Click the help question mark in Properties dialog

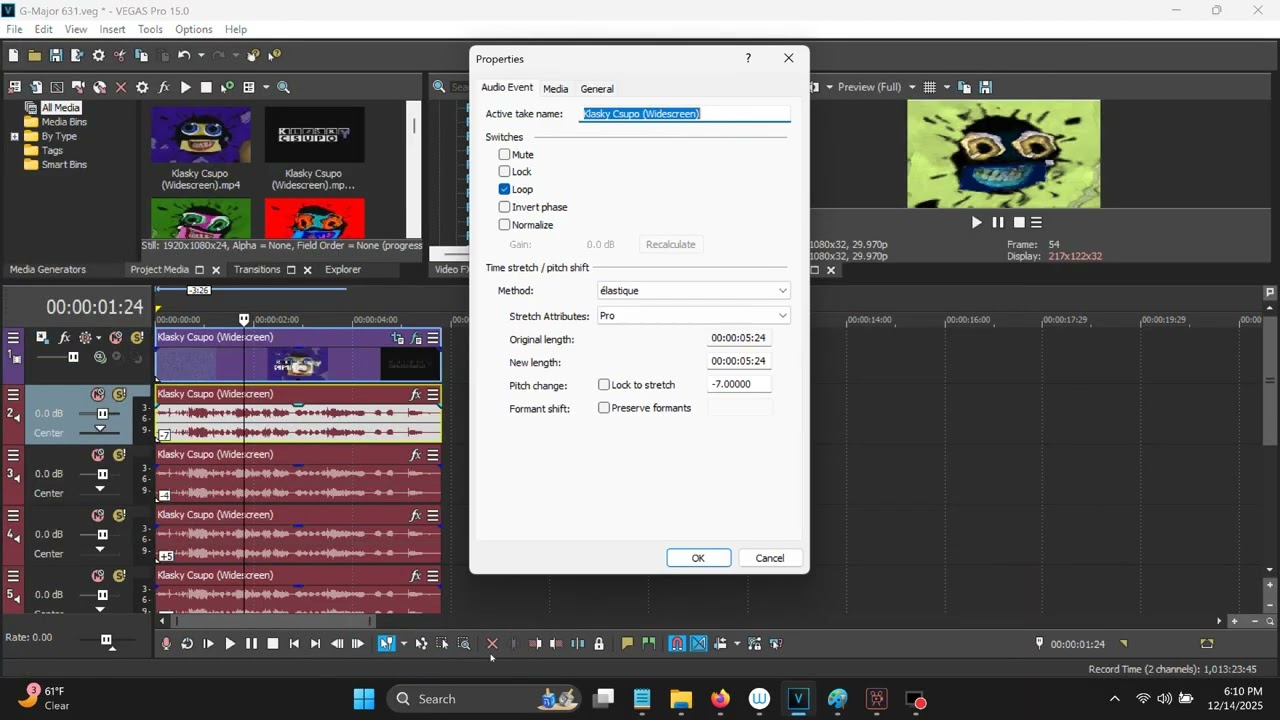(x=748, y=59)
